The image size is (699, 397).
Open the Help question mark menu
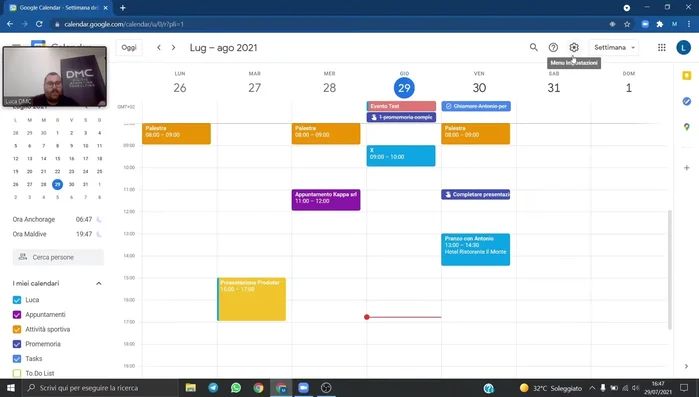[553, 47]
